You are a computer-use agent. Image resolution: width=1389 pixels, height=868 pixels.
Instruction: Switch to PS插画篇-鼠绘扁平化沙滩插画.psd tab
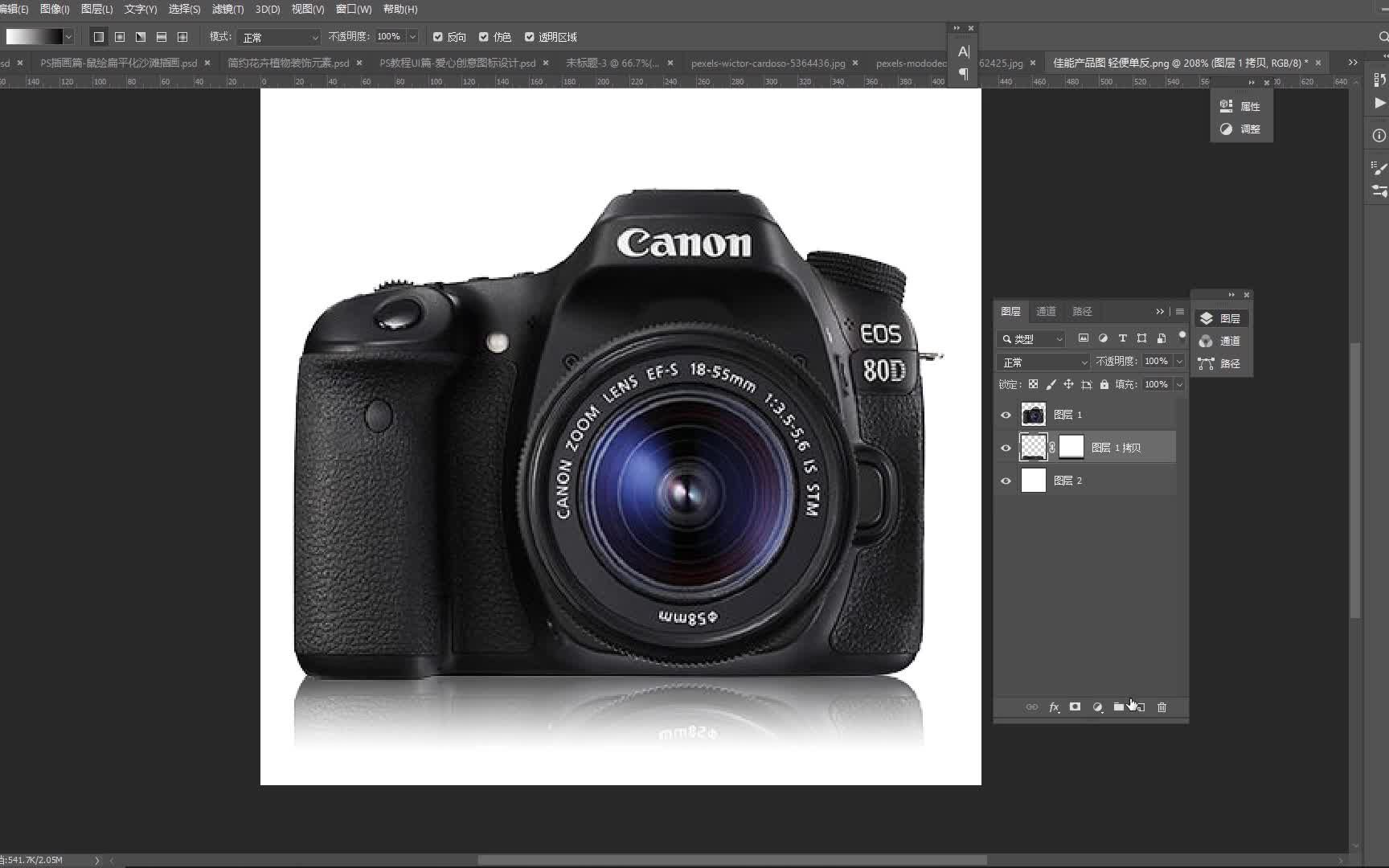(119, 63)
